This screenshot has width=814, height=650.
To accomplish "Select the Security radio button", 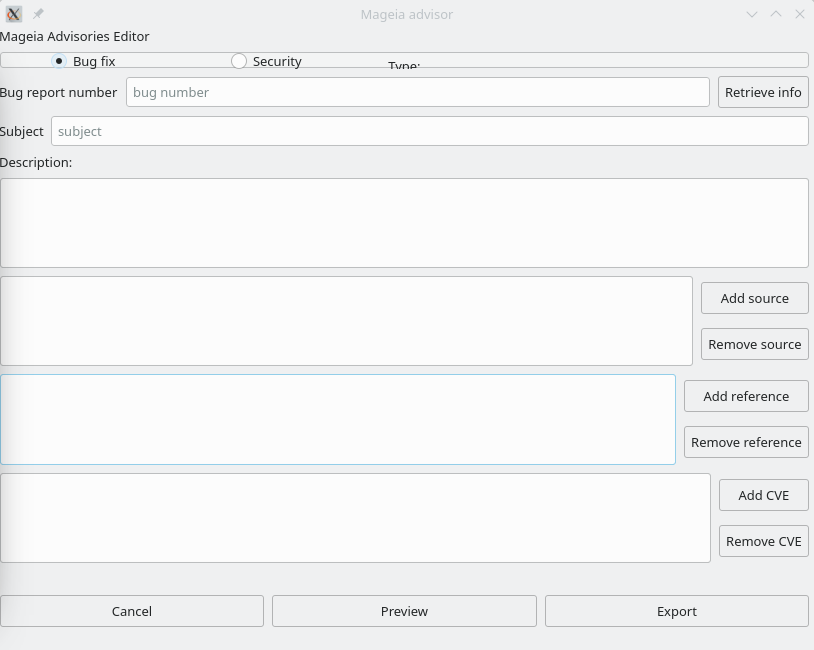I will (239, 61).
